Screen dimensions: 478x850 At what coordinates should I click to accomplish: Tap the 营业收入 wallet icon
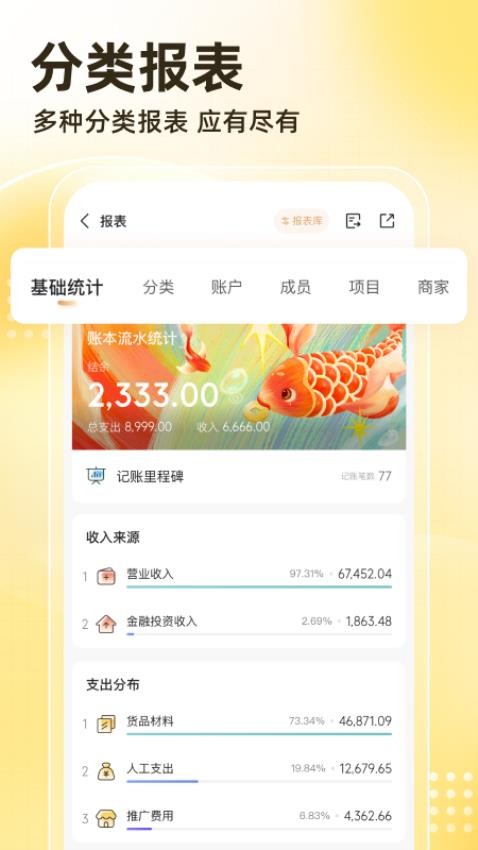click(x=106, y=576)
